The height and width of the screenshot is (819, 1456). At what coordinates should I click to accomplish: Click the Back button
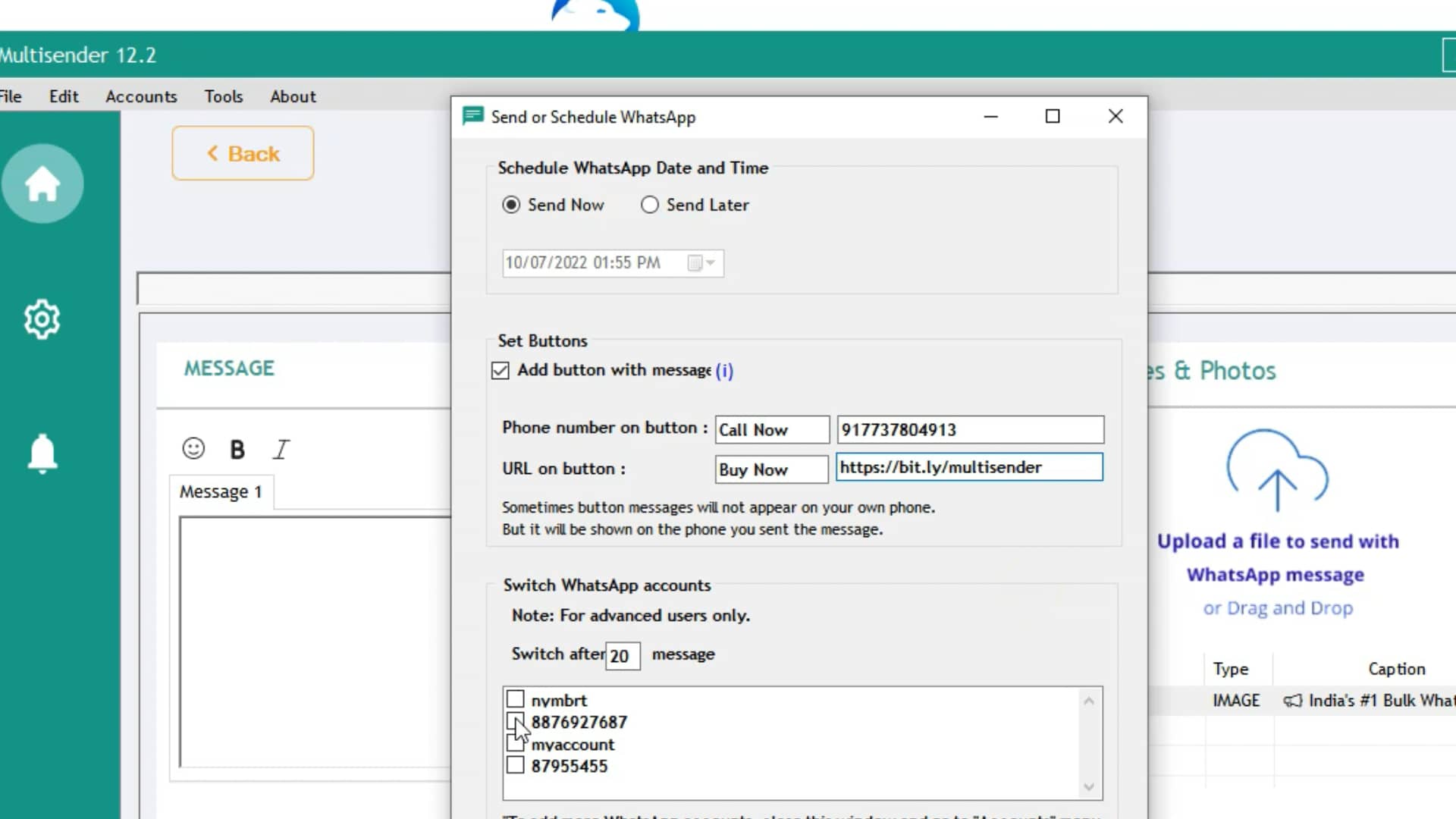pos(243,153)
